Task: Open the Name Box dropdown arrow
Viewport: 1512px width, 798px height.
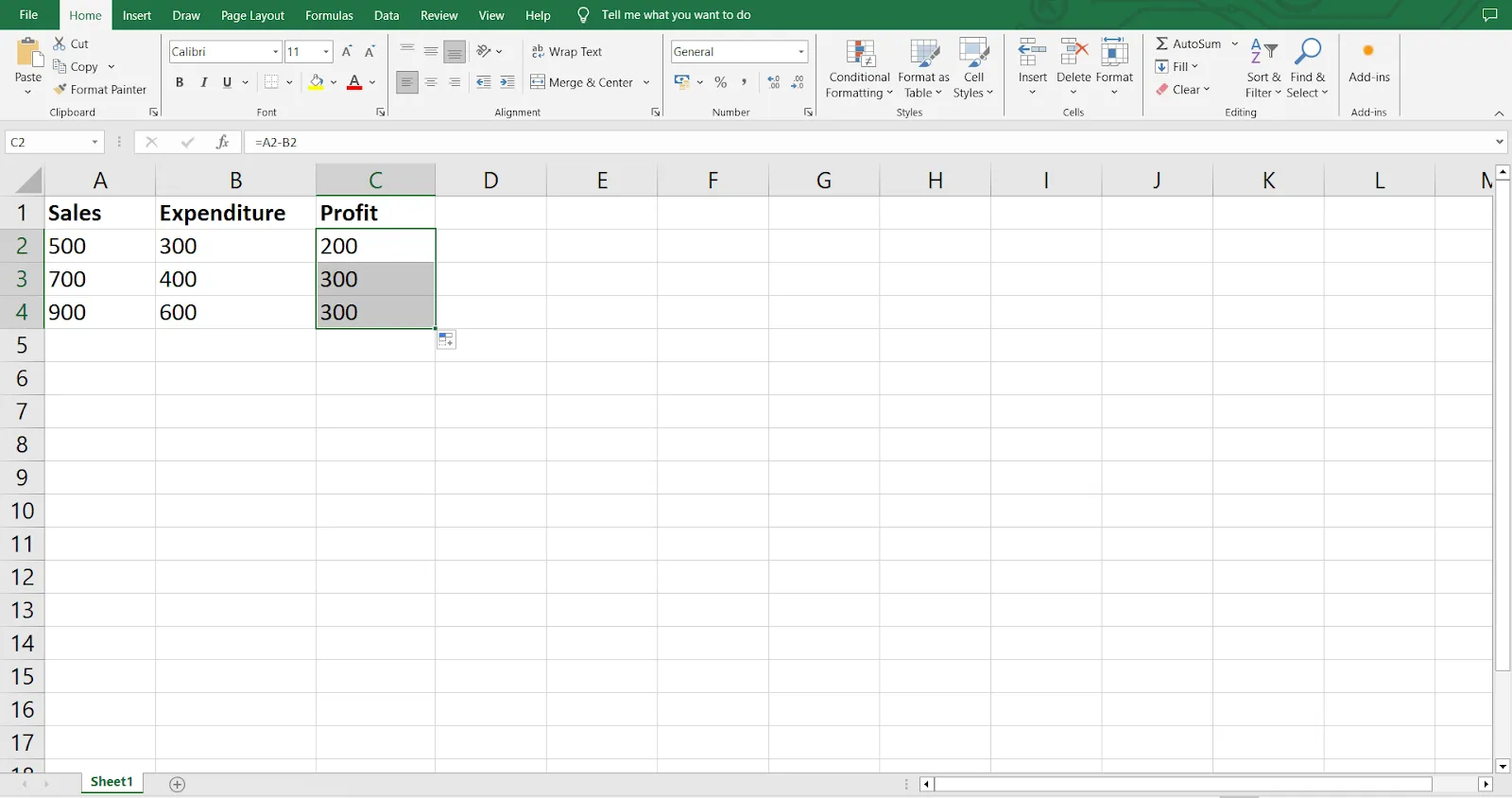Action: (x=94, y=142)
